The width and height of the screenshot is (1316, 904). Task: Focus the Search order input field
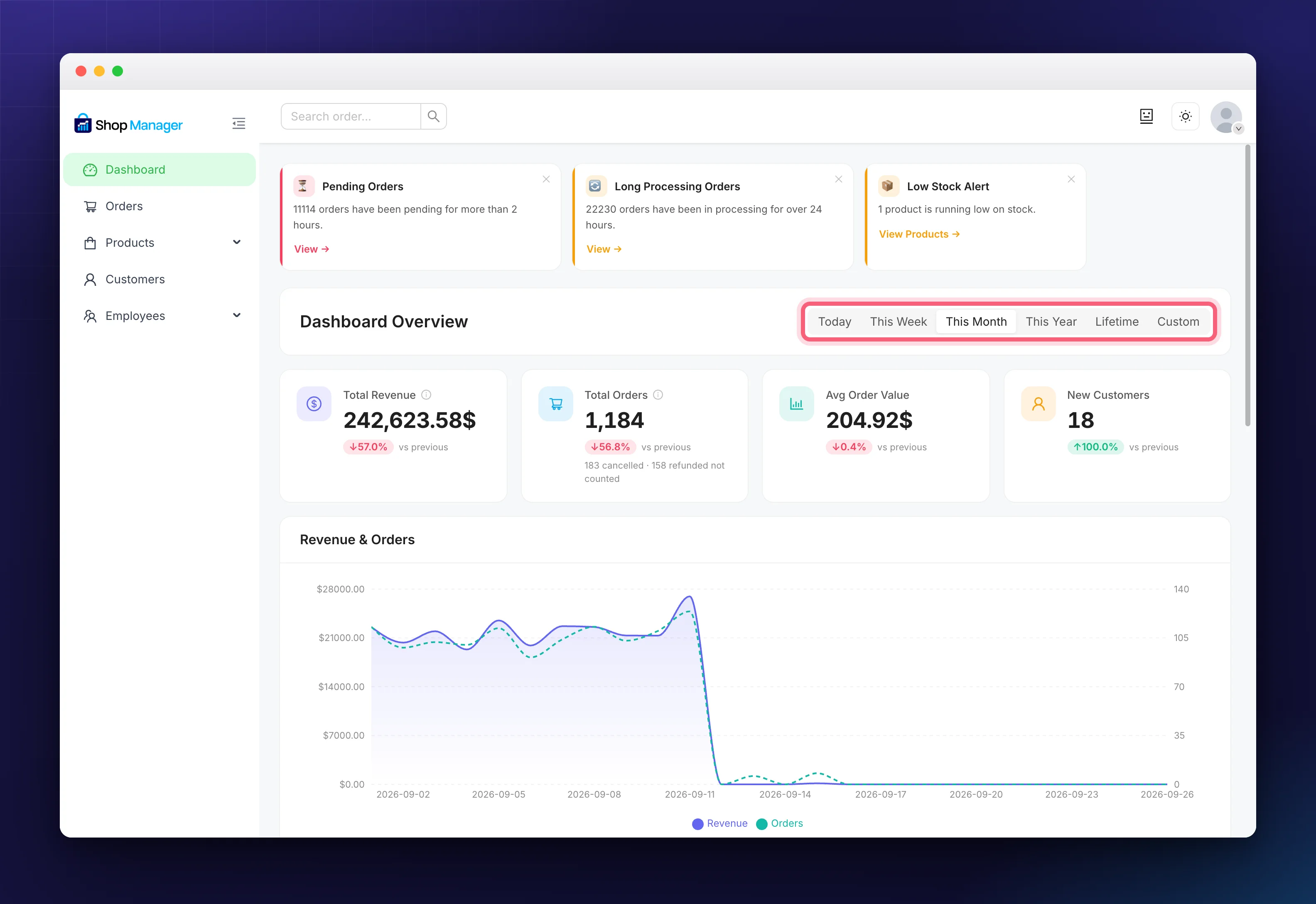(351, 116)
